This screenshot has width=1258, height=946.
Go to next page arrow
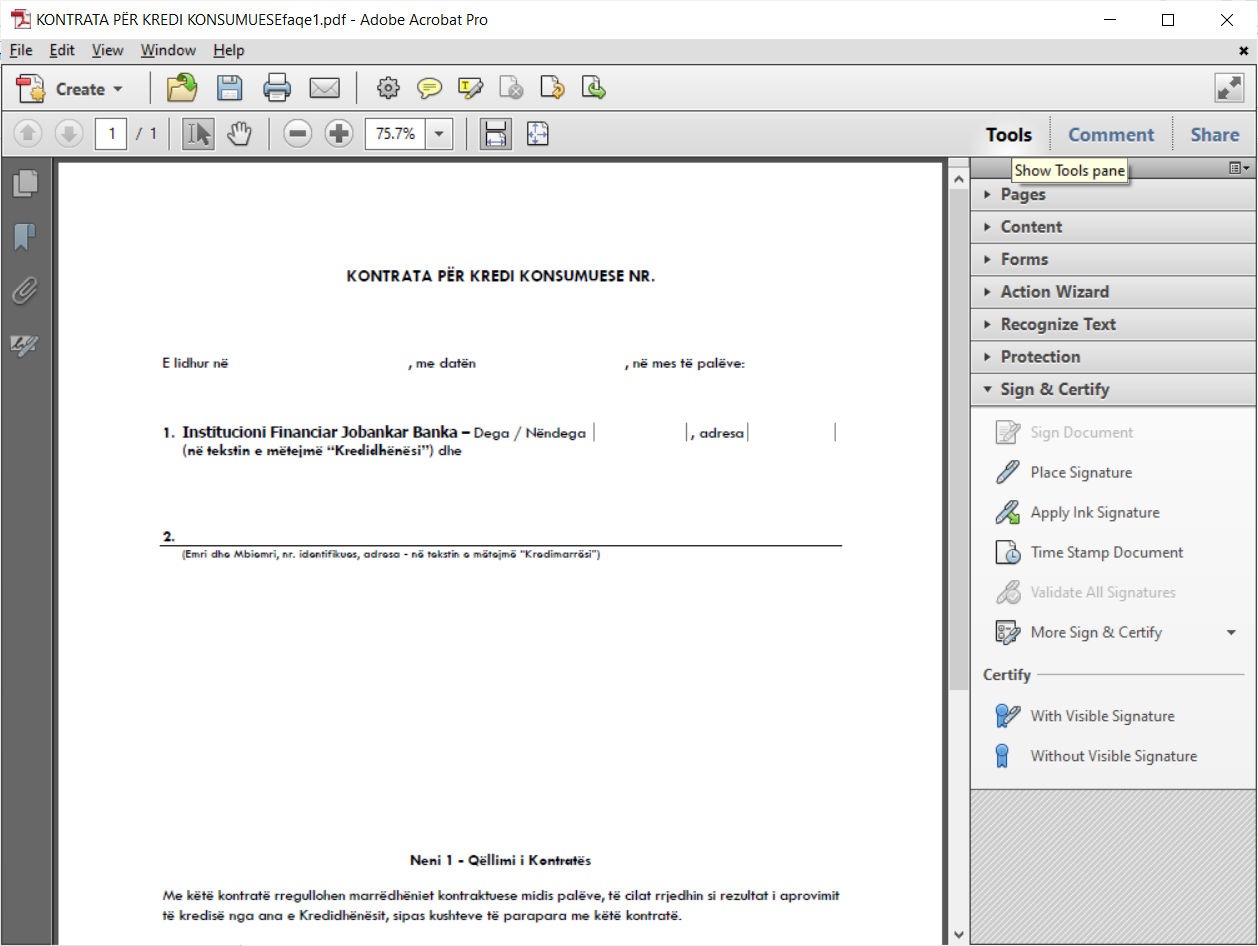68,134
